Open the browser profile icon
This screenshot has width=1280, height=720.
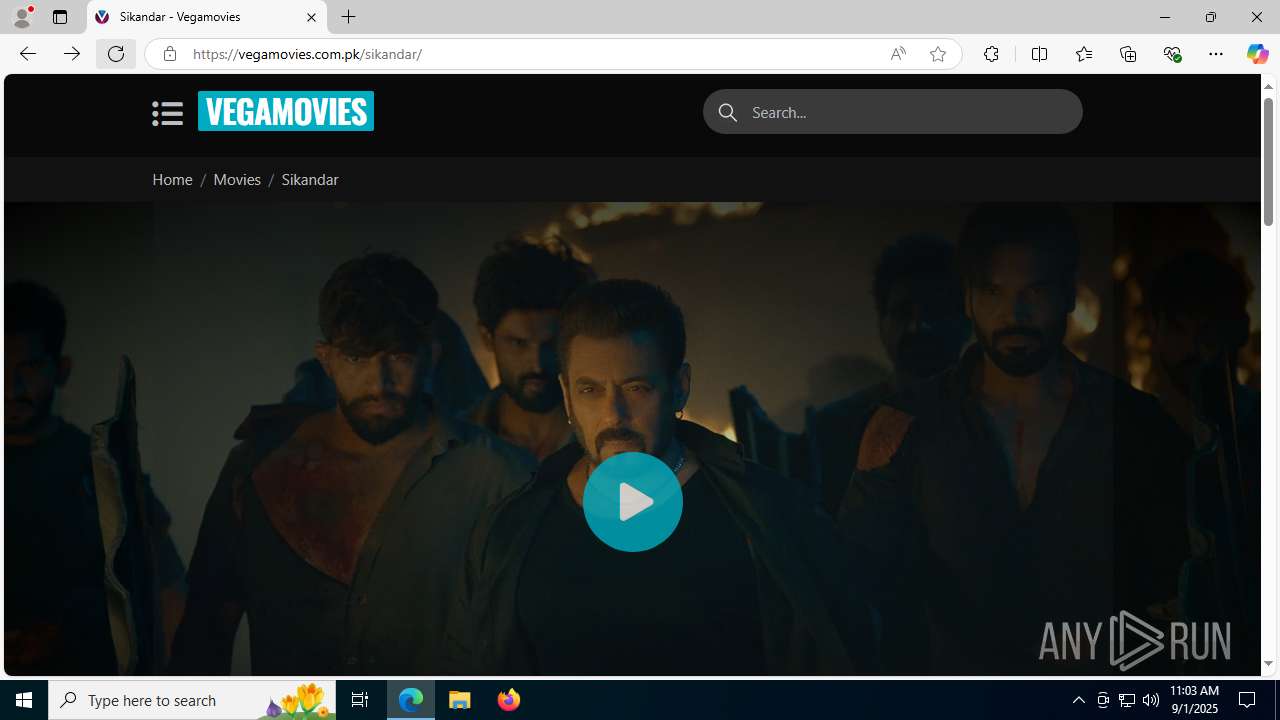tap(22, 17)
